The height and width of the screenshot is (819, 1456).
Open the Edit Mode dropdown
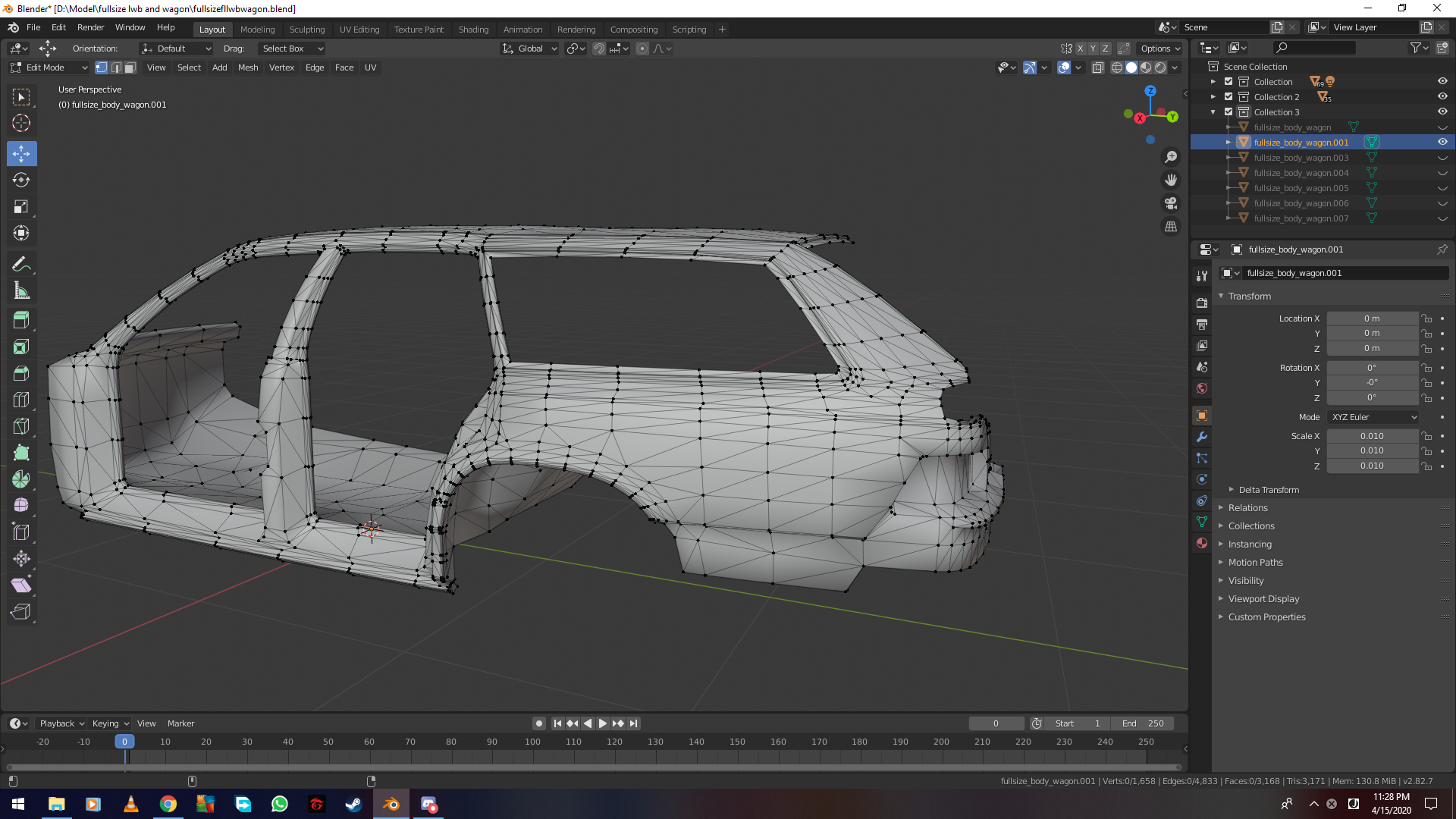[x=50, y=67]
